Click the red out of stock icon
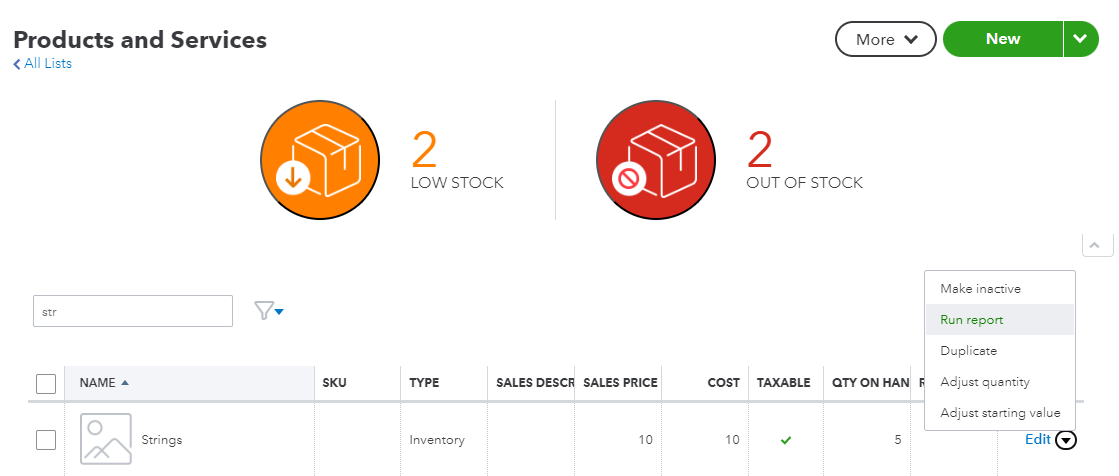Image resolution: width=1119 pixels, height=476 pixels. [x=655, y=158]
